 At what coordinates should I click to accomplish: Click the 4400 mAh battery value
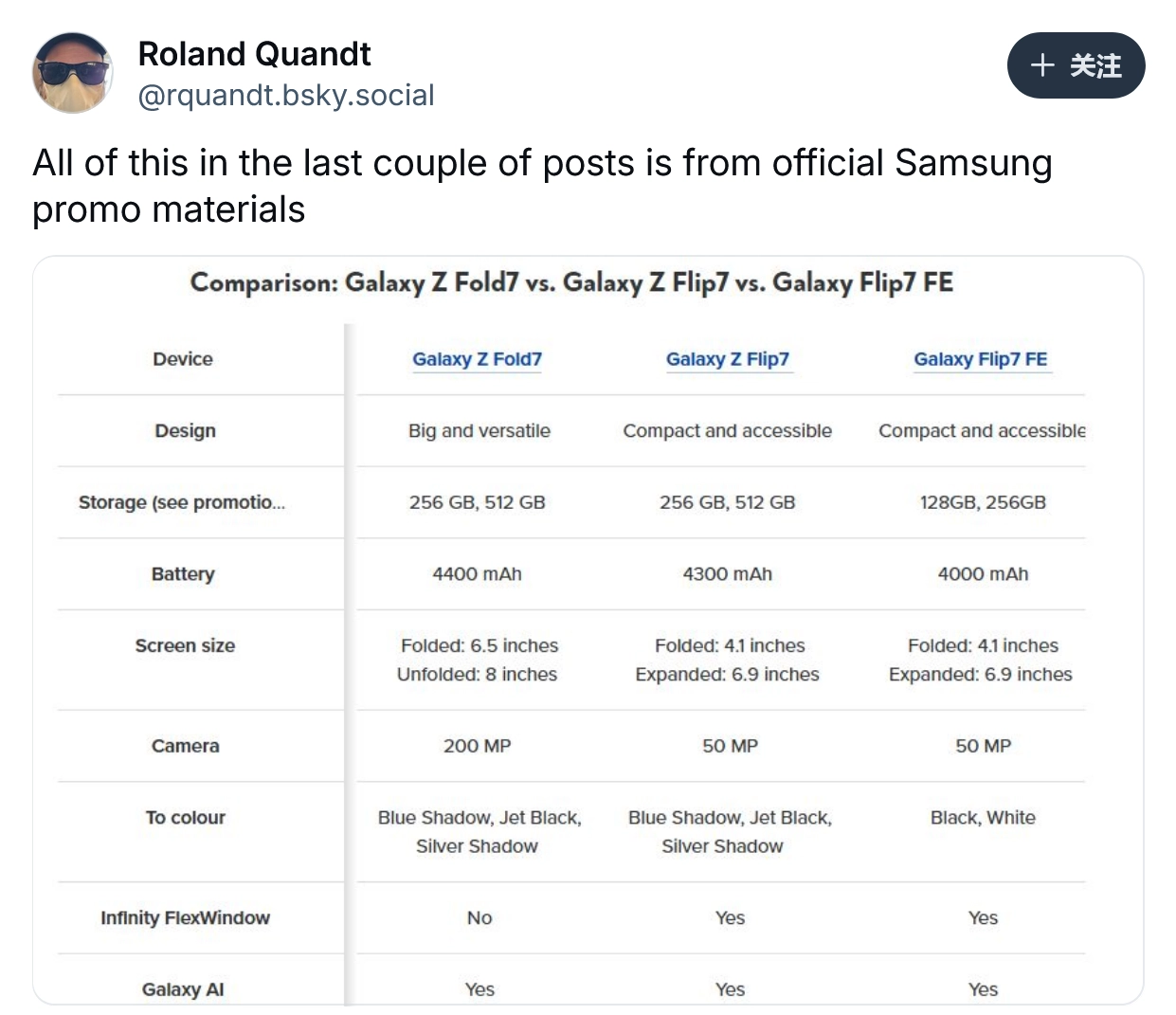[477, 574]
